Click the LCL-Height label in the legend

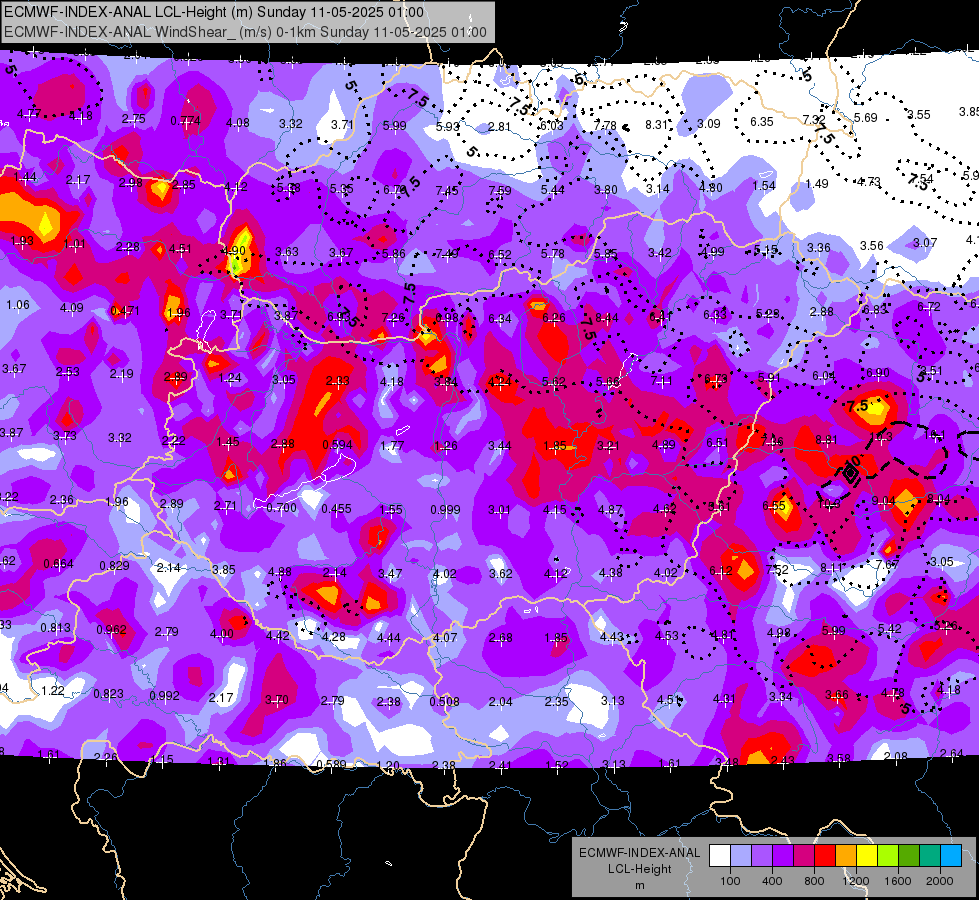(639, 869)
